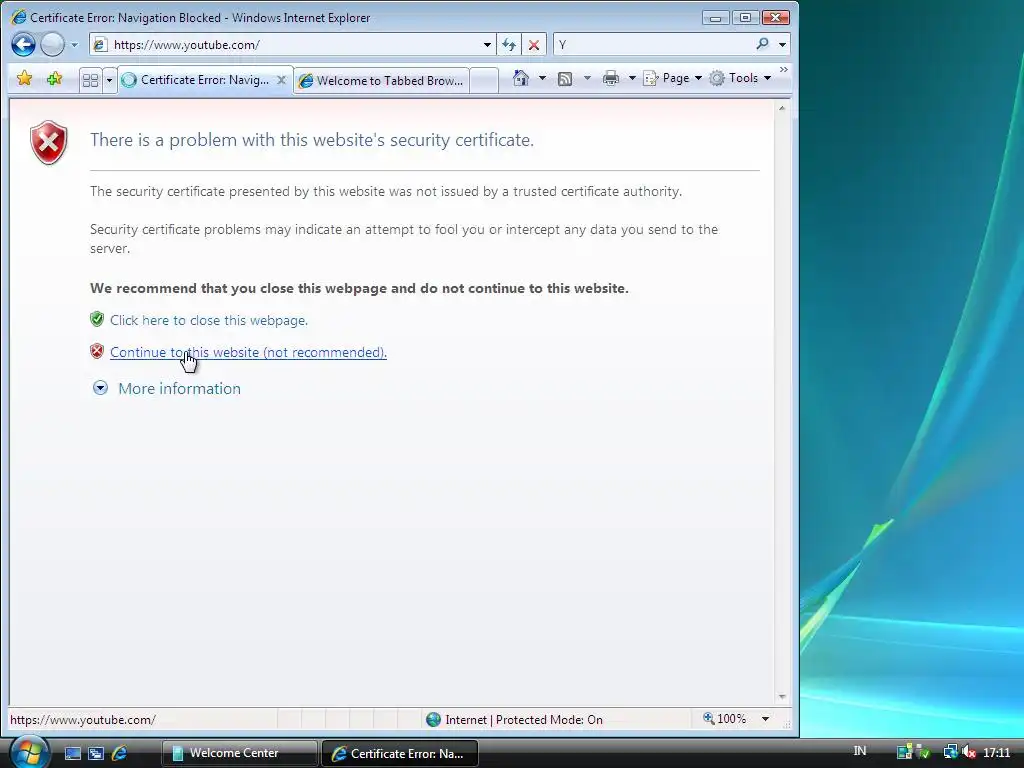The height and width of the screenshot is (768, 1024).
Task: Click 'Click here to close this webpage' link
Action: coord(209,321)
